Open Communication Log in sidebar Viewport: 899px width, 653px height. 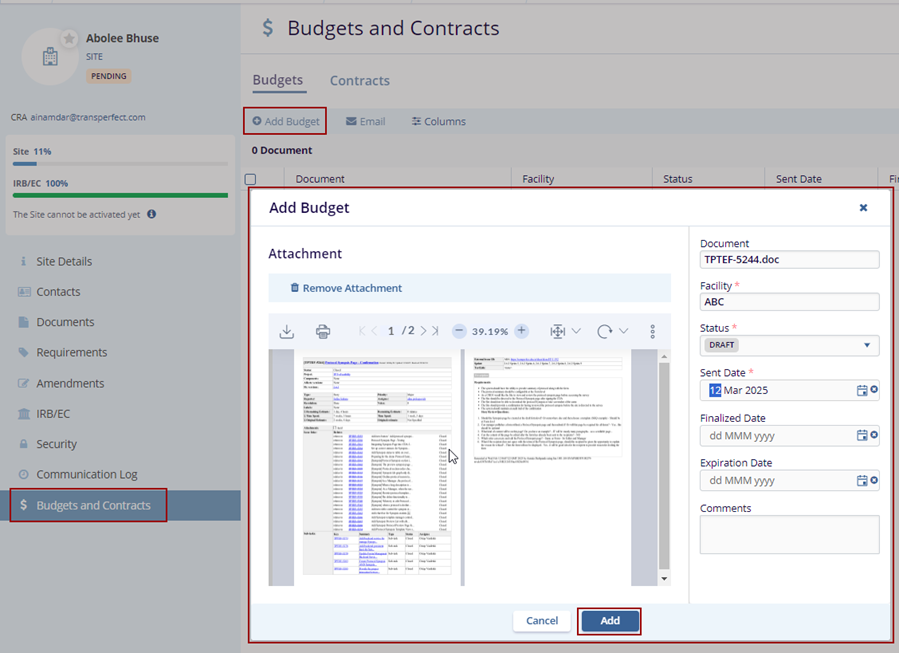pyautogui.click(x=86, y=474)
